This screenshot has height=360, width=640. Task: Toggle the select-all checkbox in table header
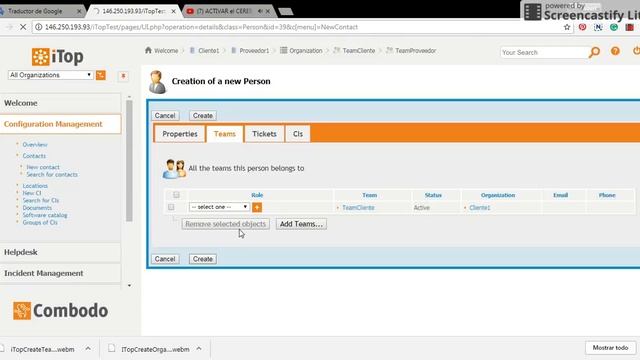[x=176, y=195]
